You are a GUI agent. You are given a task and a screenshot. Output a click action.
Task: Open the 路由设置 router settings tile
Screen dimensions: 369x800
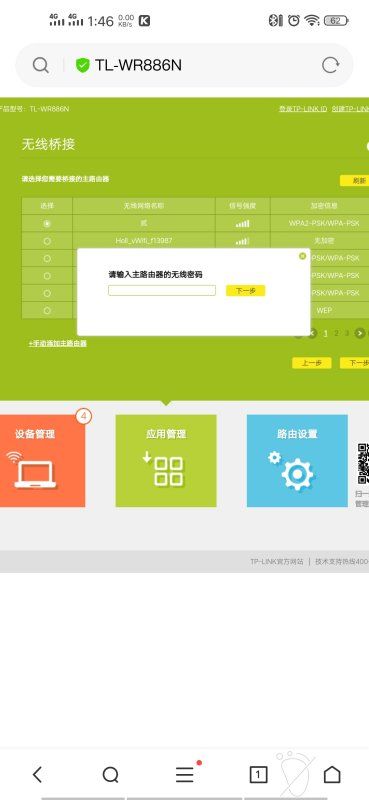[x=297, y=461]
